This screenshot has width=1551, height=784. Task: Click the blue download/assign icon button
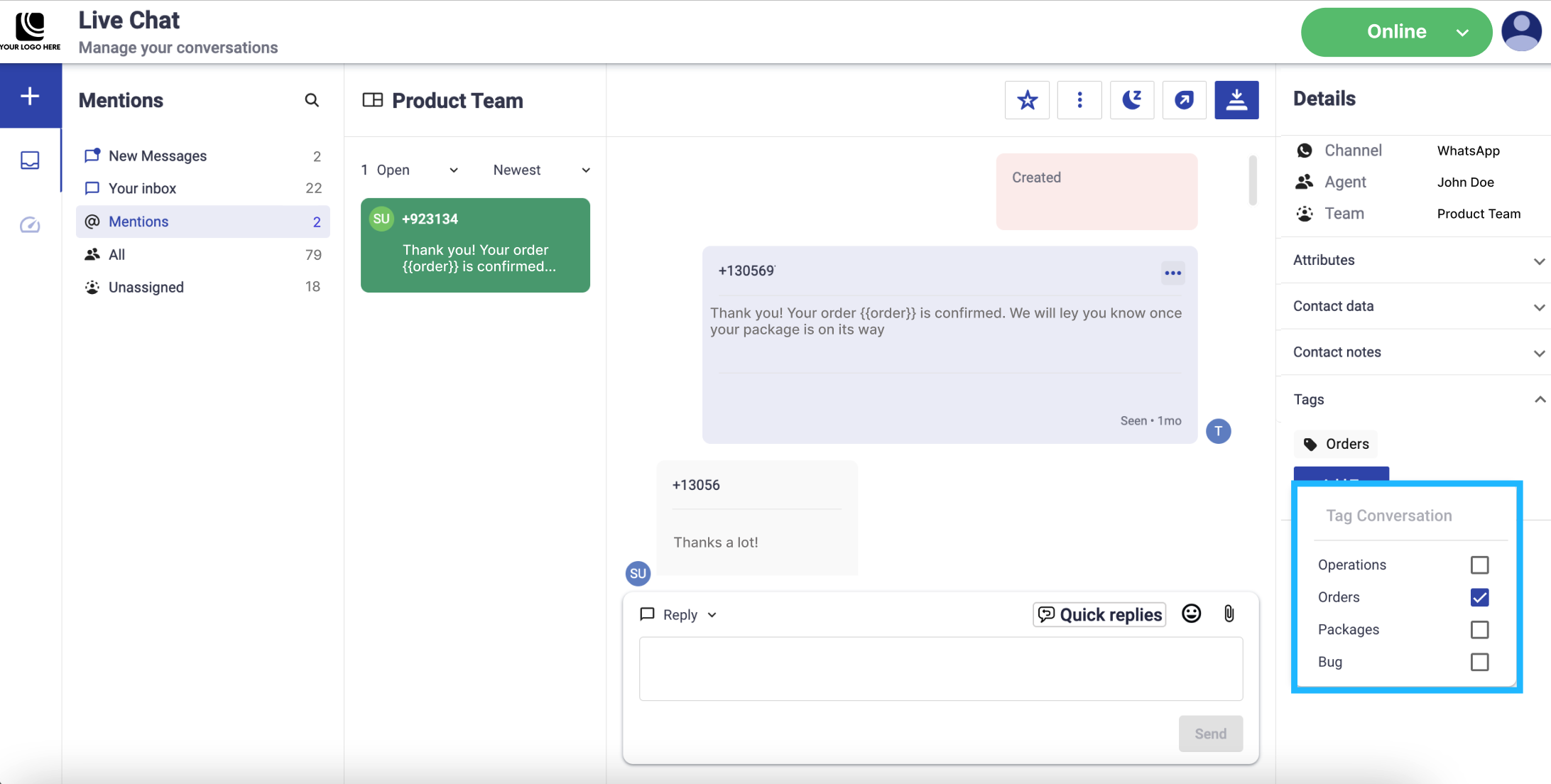[1236, 100]
